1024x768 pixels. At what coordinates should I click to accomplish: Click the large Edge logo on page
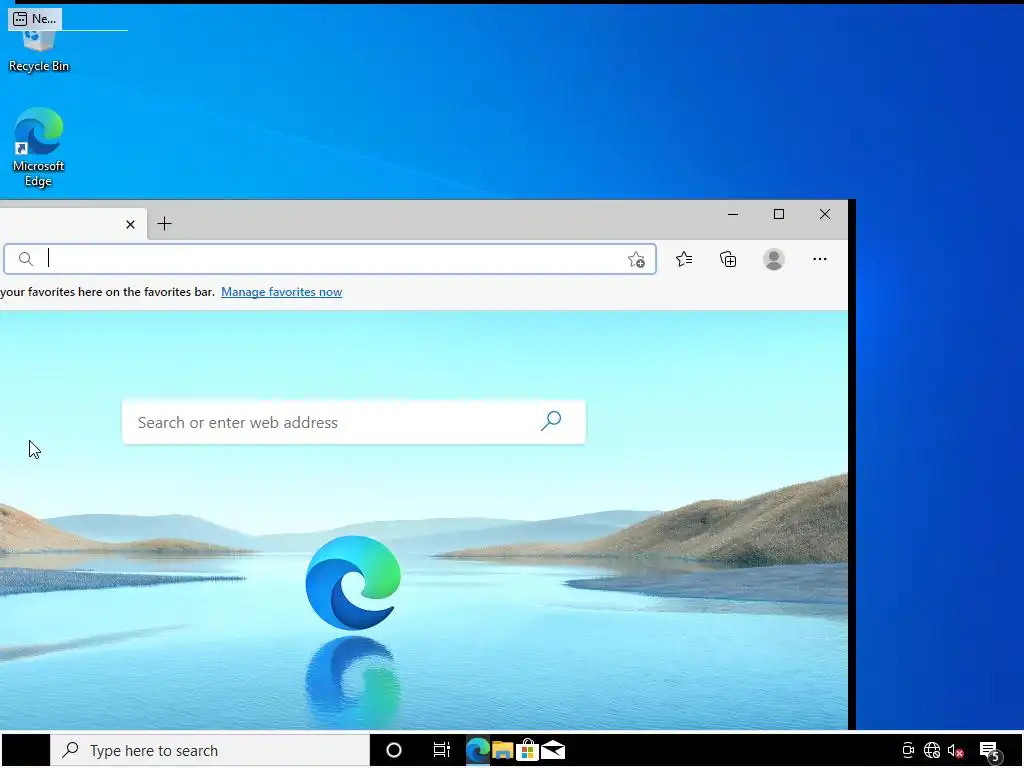(x=353, y=583)
